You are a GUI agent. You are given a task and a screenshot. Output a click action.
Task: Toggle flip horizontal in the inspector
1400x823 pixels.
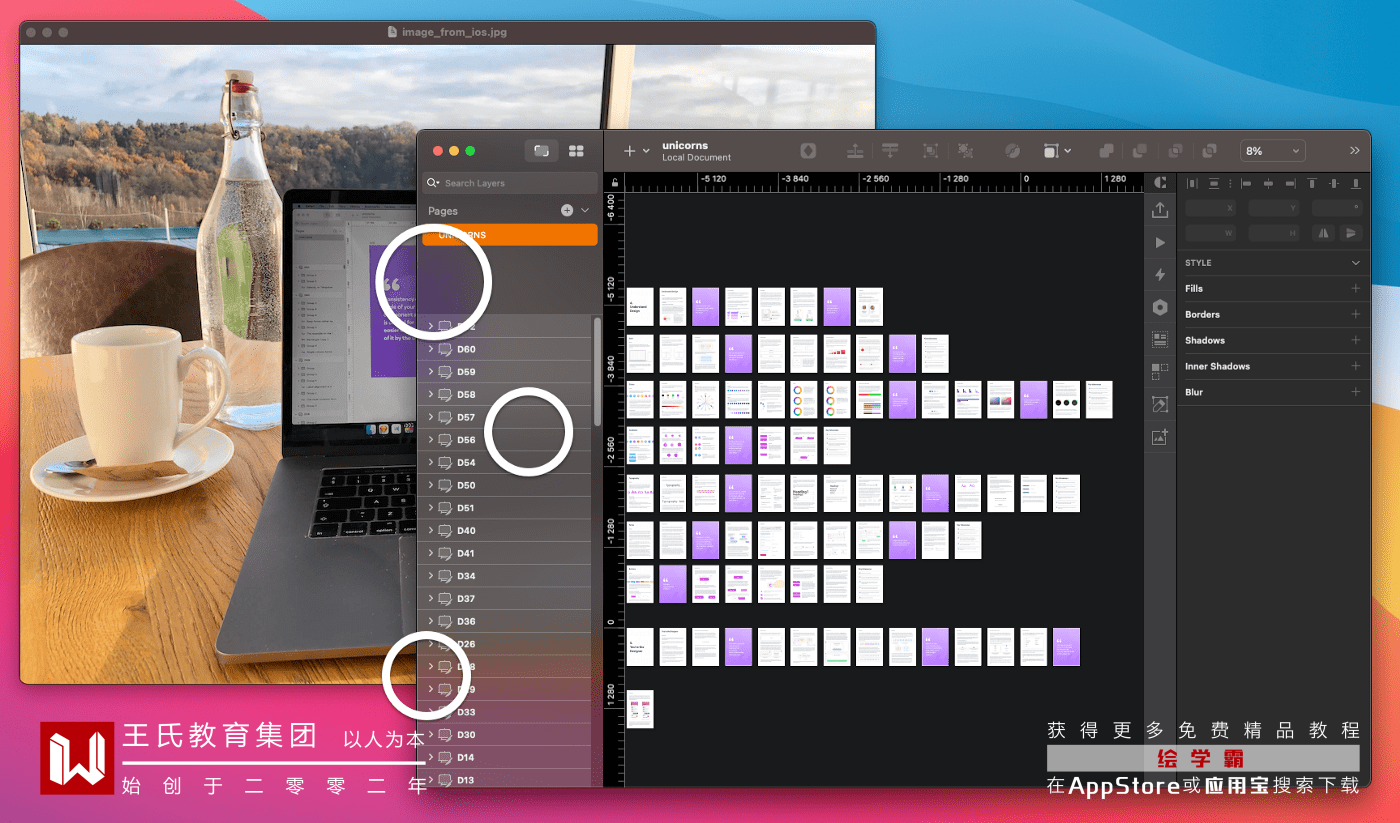pyautogui.click(x=1324, y=233)
